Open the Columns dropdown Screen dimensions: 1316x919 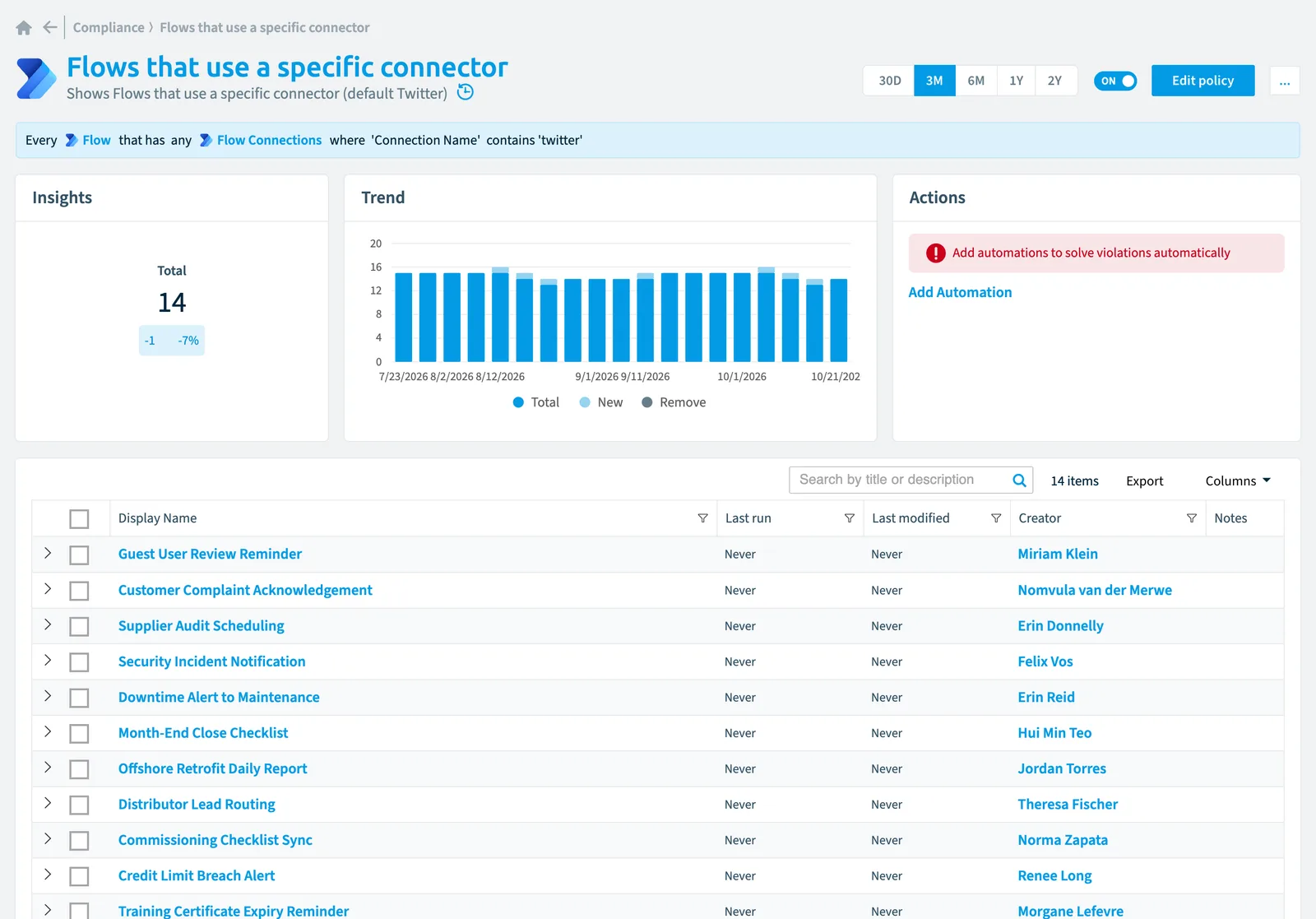pyautogui.click(x=1238, y=480)
